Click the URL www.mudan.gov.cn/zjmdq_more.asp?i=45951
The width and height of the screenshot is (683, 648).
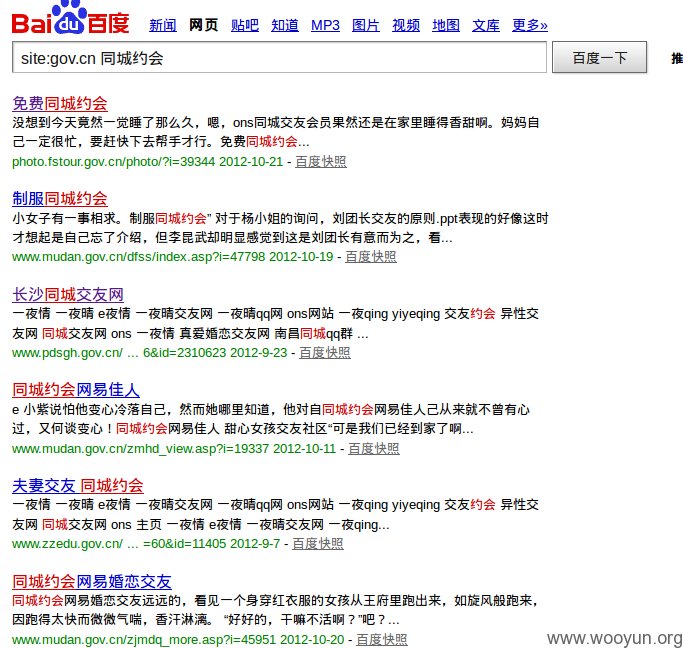click(144, 640)
